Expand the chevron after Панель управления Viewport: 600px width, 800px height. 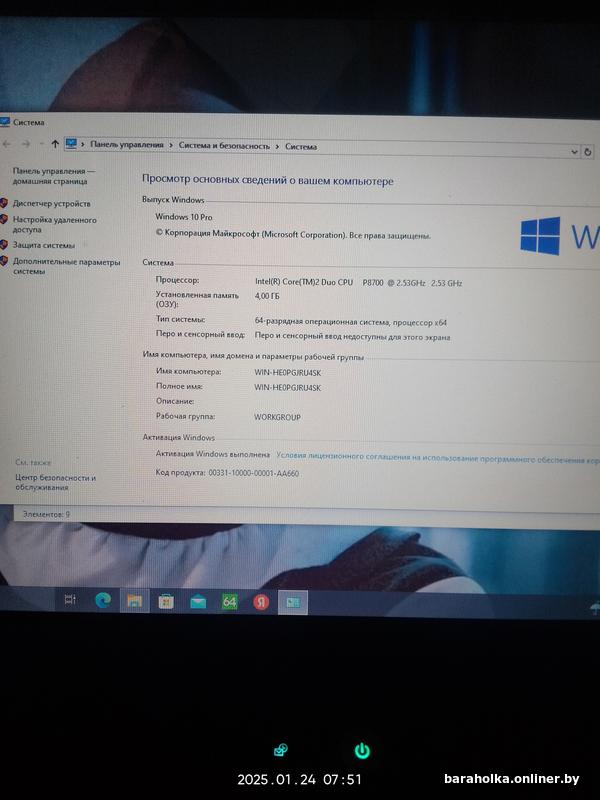(x=171, y=146)
